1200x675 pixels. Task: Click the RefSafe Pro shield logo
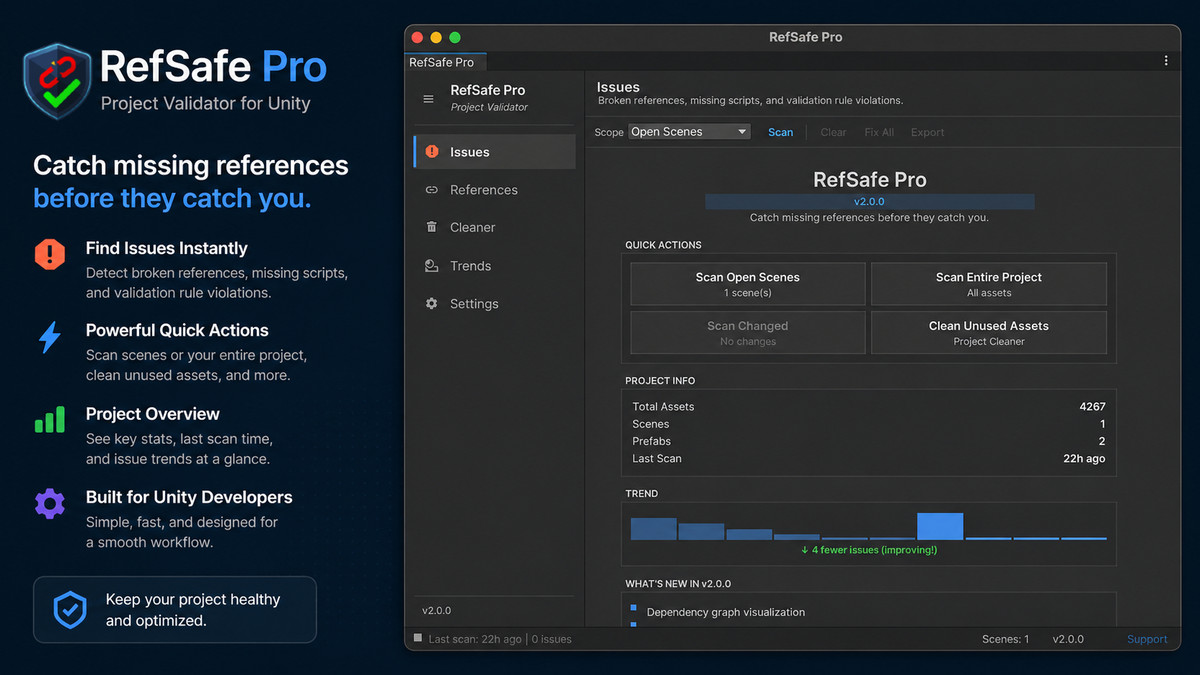coord(58,81)
